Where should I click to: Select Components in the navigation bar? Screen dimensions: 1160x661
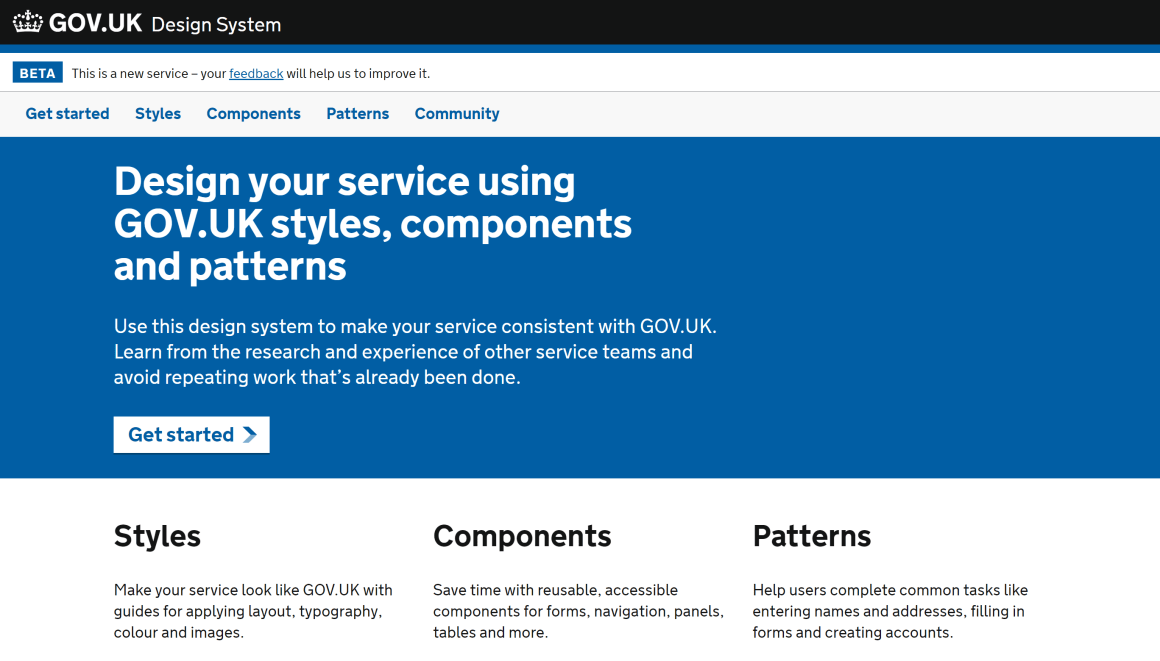pos(253,113)
